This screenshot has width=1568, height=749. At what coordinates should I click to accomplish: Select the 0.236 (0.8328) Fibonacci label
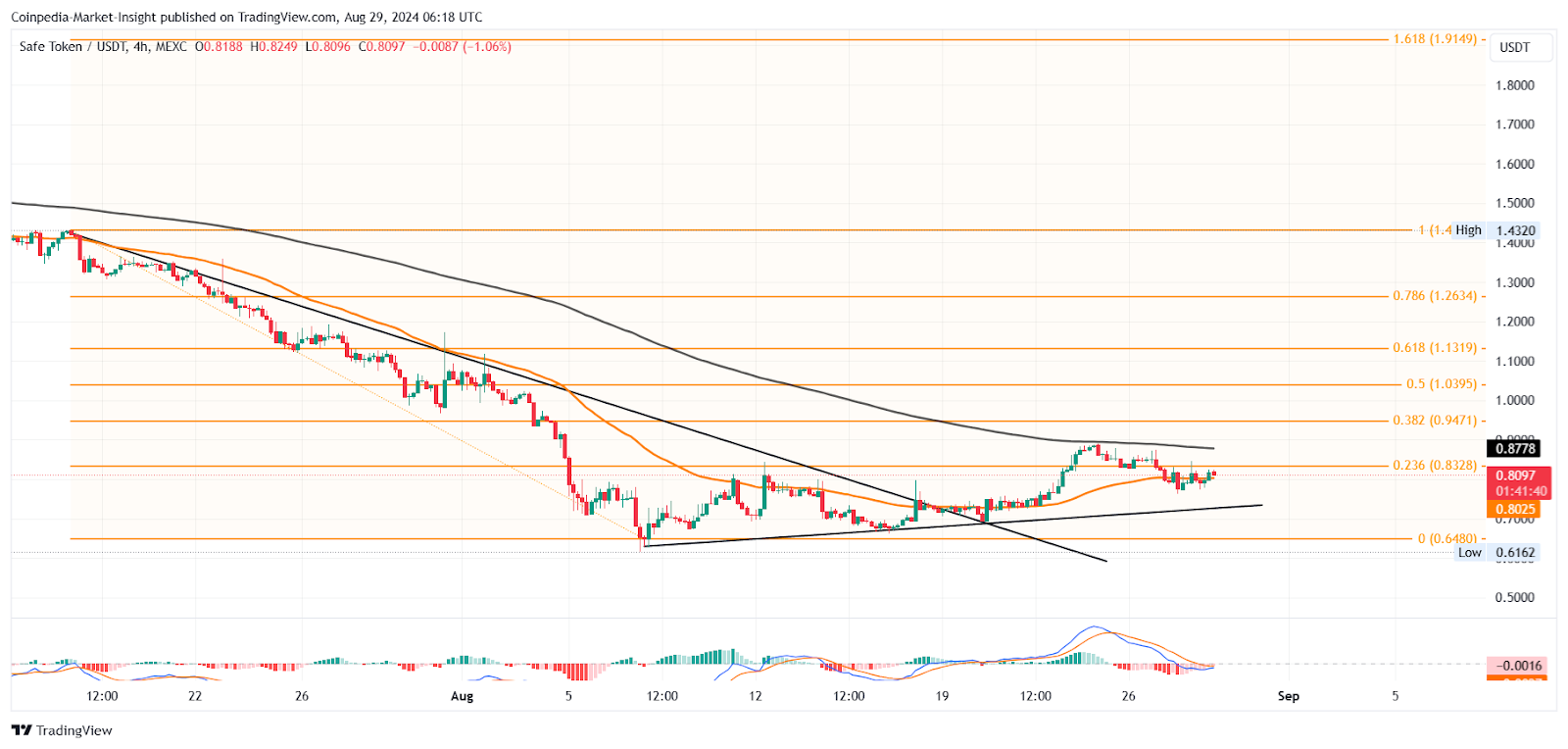[1435, 465]
